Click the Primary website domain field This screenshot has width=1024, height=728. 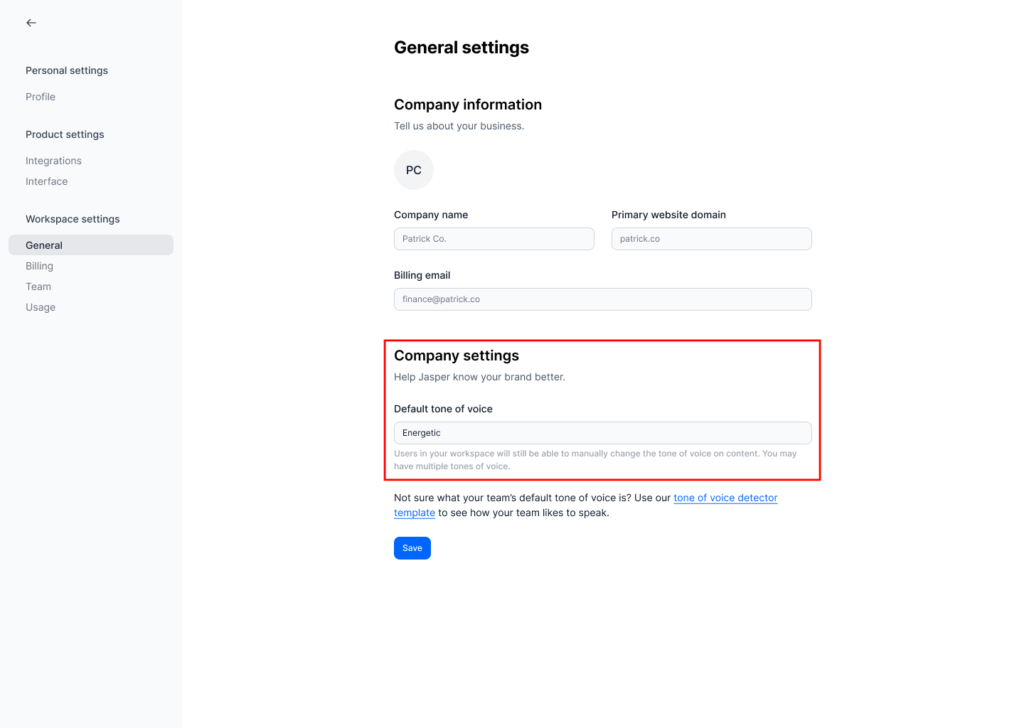click(711, 239)
